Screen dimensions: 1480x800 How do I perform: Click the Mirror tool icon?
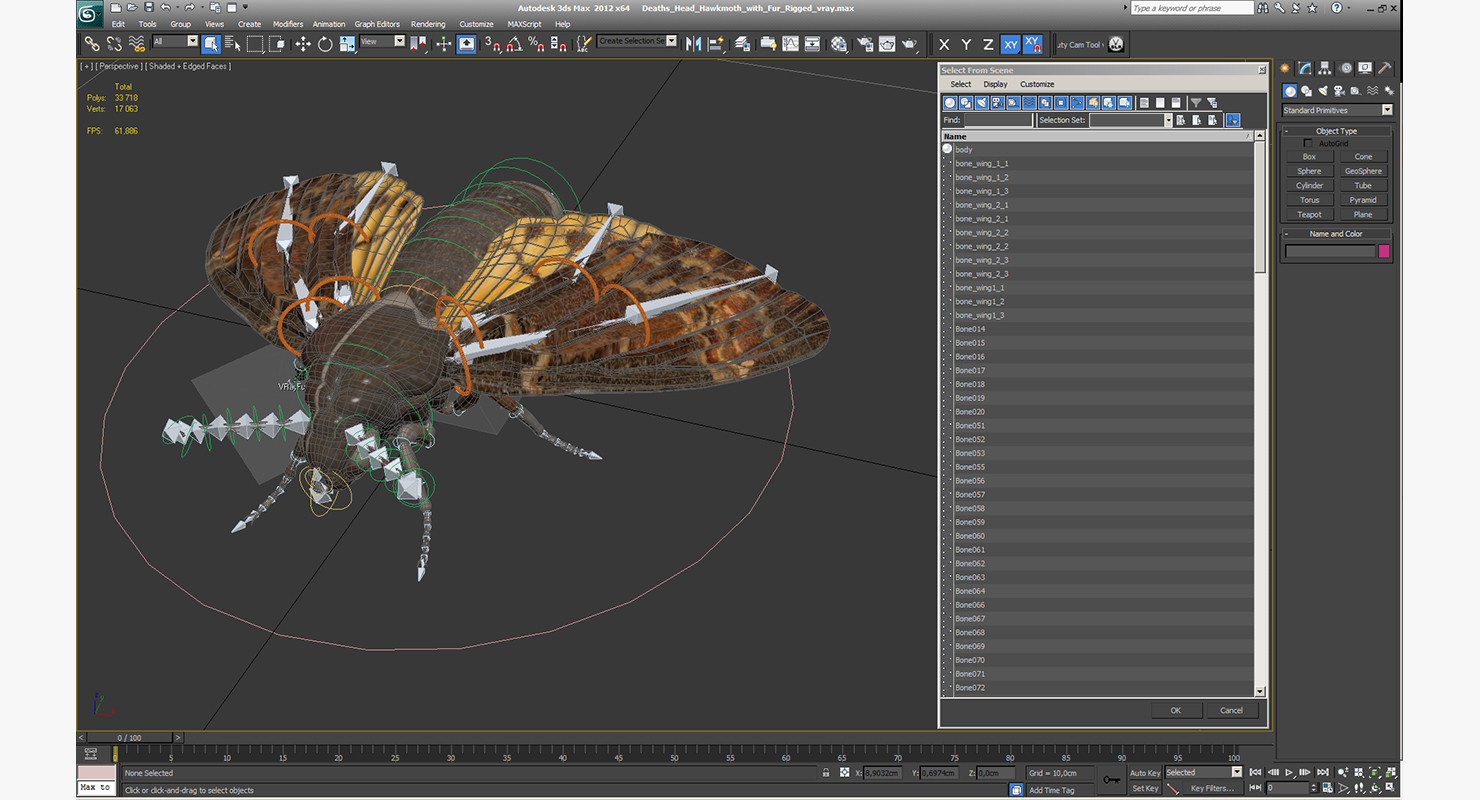(x=693, y=44)
